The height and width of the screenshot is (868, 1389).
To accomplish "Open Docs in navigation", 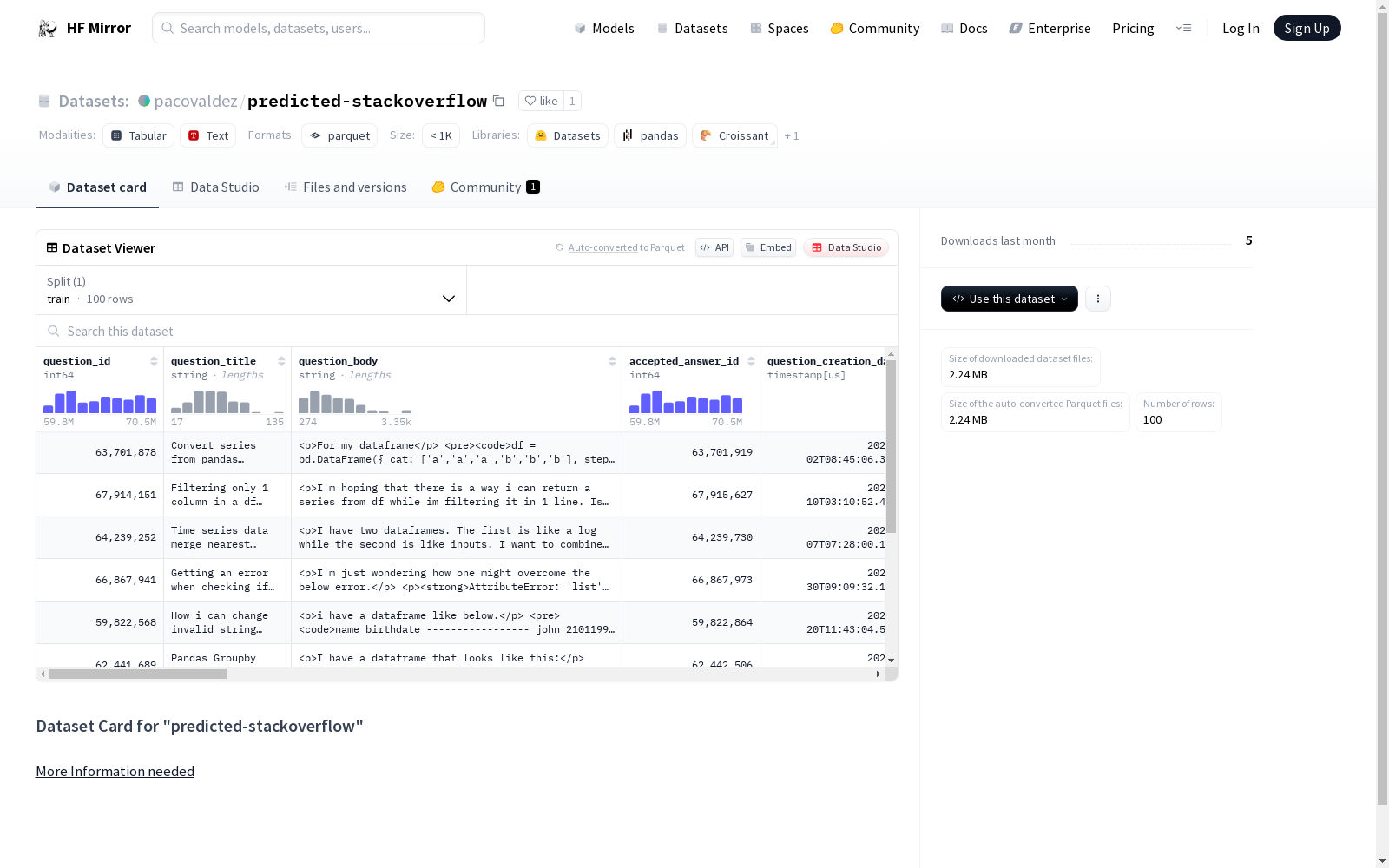I will pos(964,29).
